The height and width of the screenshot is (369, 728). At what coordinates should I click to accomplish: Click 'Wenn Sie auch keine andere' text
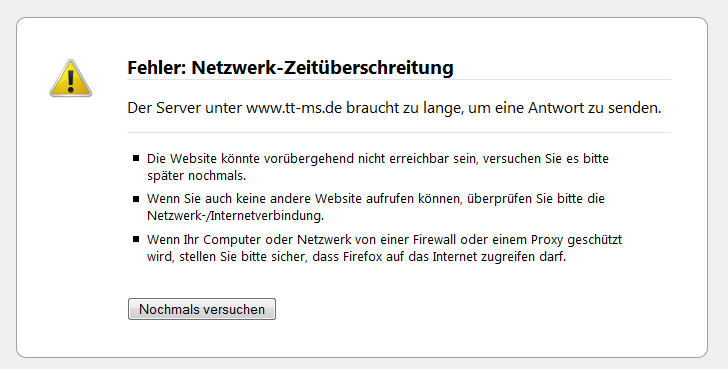pos(229,199)
